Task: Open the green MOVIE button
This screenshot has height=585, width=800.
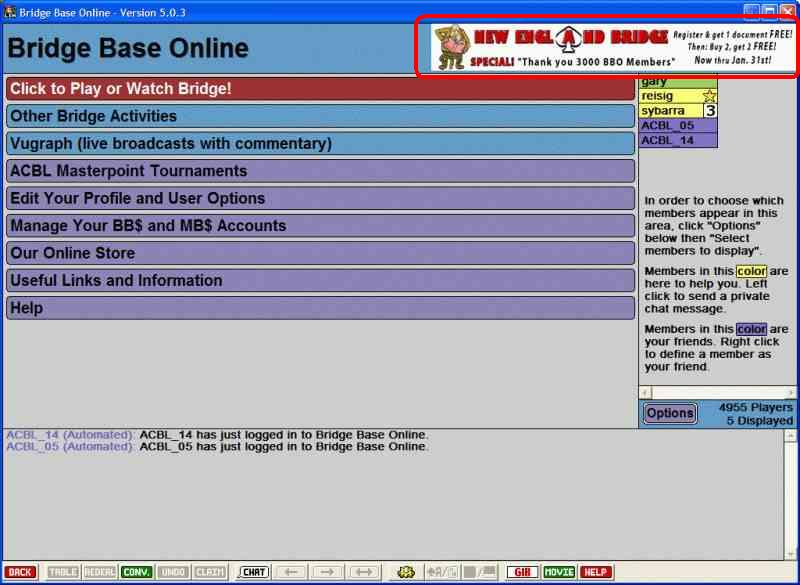Action: click(559, 572)
